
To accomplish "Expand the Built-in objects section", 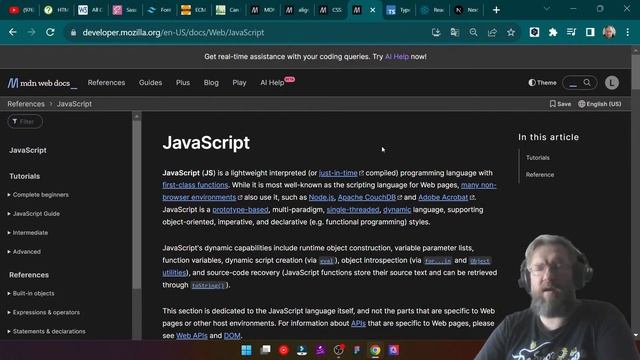I will click(x=31, y=293).
